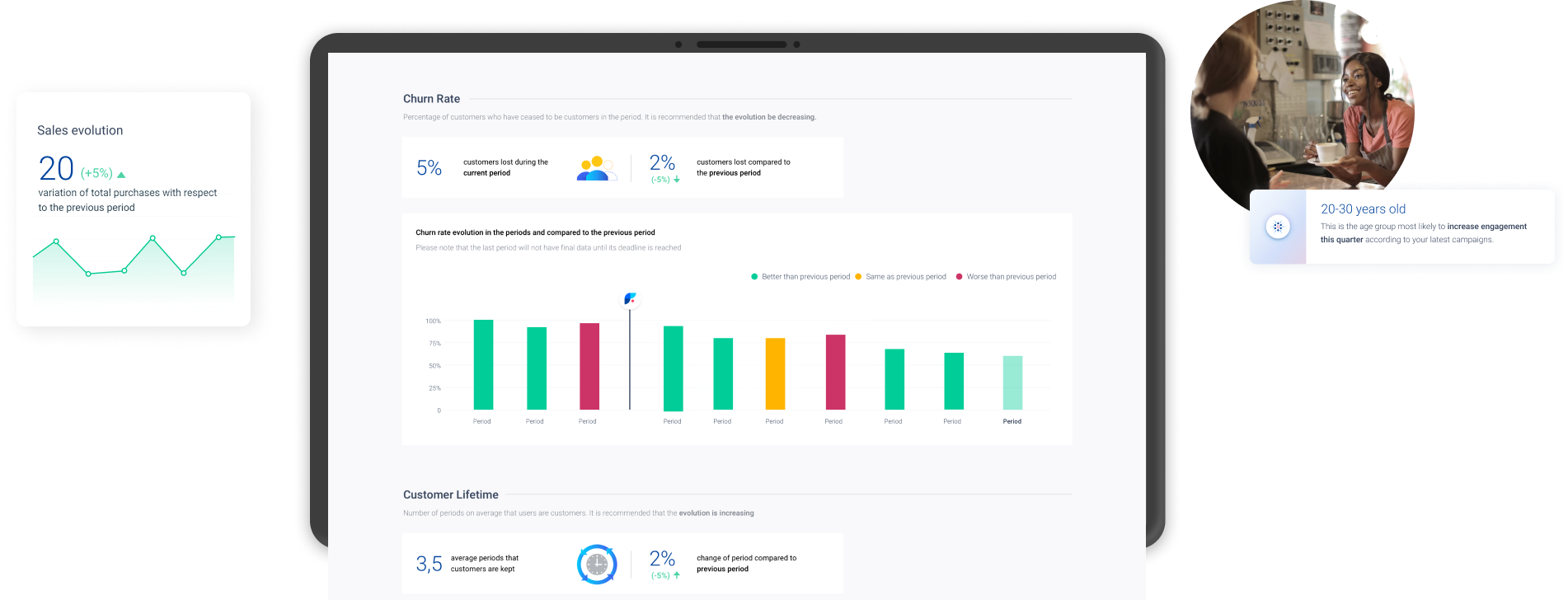Select the green 'Better than previous period' legend dot
The image size is (1568, 600).
point(754,277)
